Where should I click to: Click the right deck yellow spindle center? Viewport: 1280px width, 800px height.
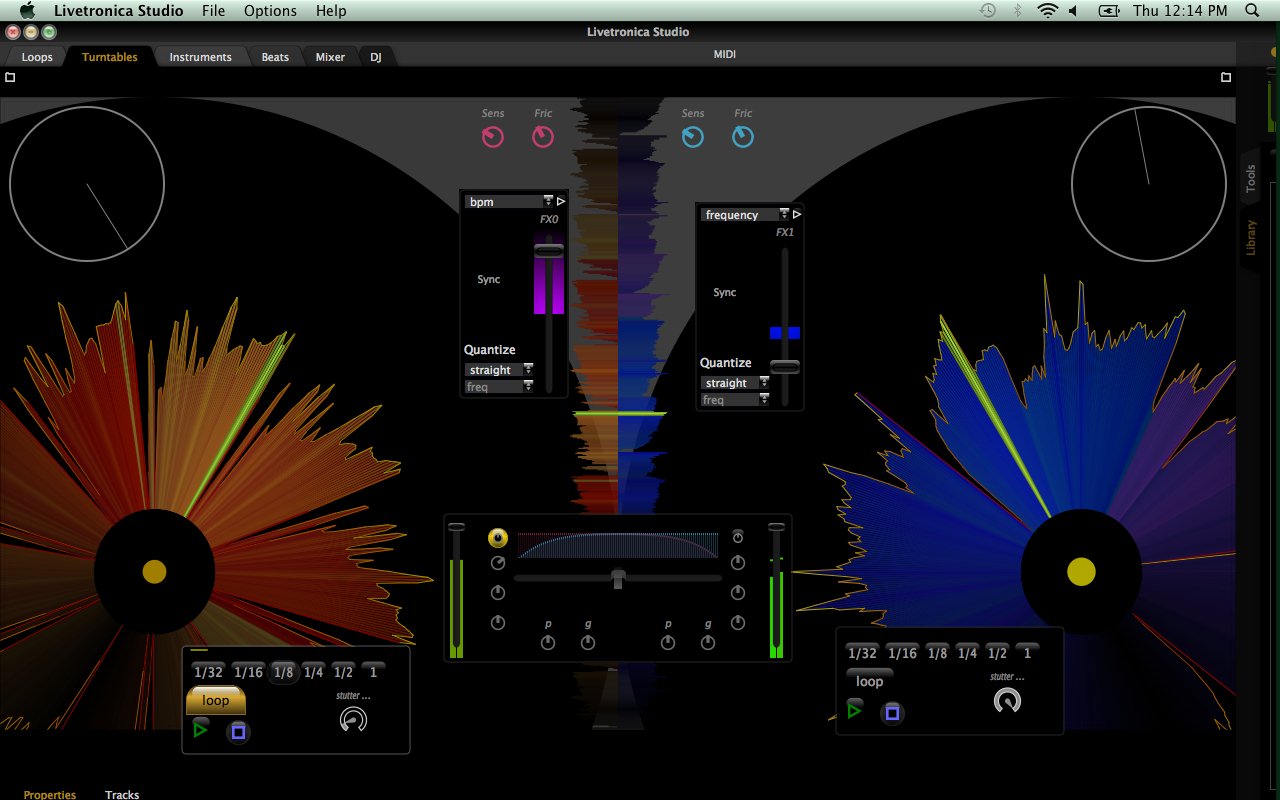tap(1081, 571)
